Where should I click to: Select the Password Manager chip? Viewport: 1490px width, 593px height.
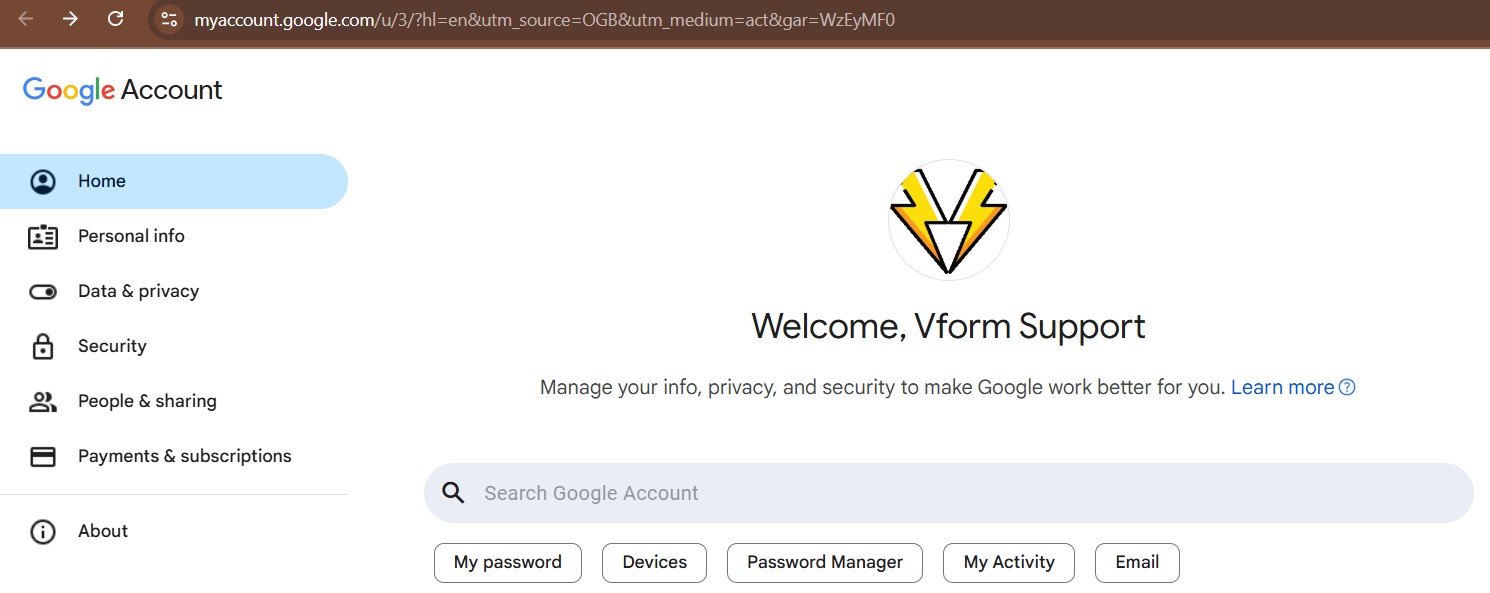(x=824, y=562)
